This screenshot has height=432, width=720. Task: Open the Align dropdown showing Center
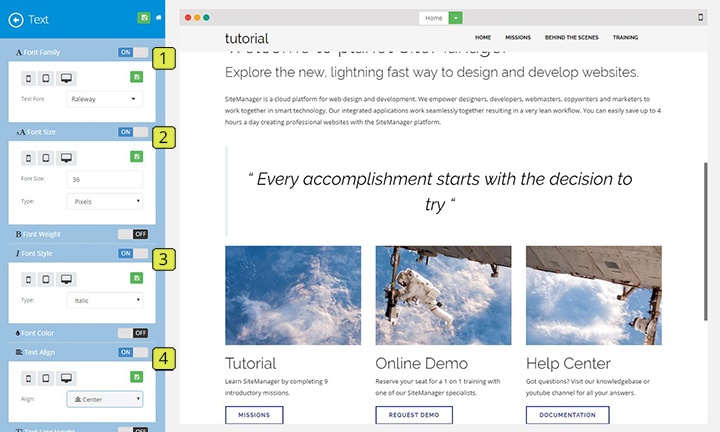coord(105,399)
